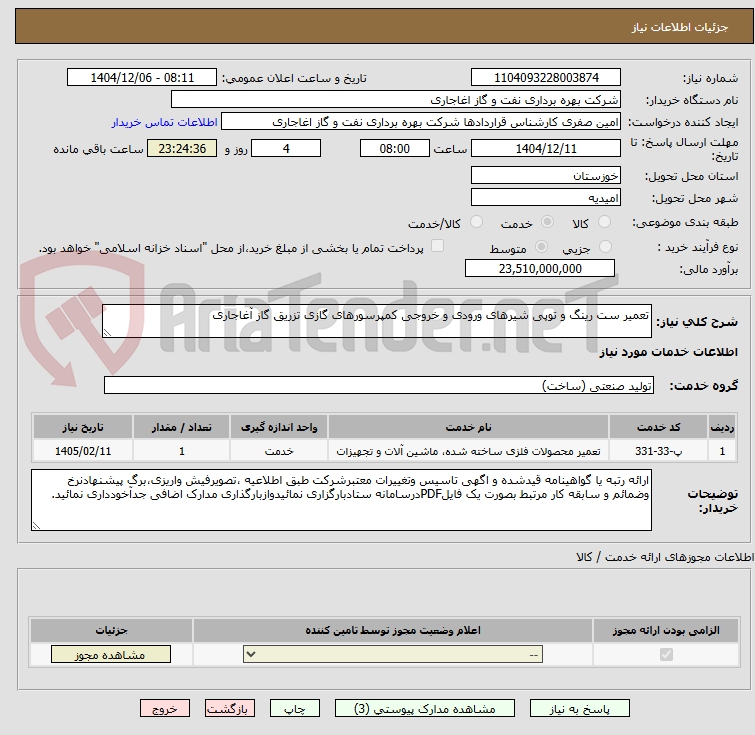
Task: Toggle the mandatory permit checkbox
Action: [x=666, y=655]
